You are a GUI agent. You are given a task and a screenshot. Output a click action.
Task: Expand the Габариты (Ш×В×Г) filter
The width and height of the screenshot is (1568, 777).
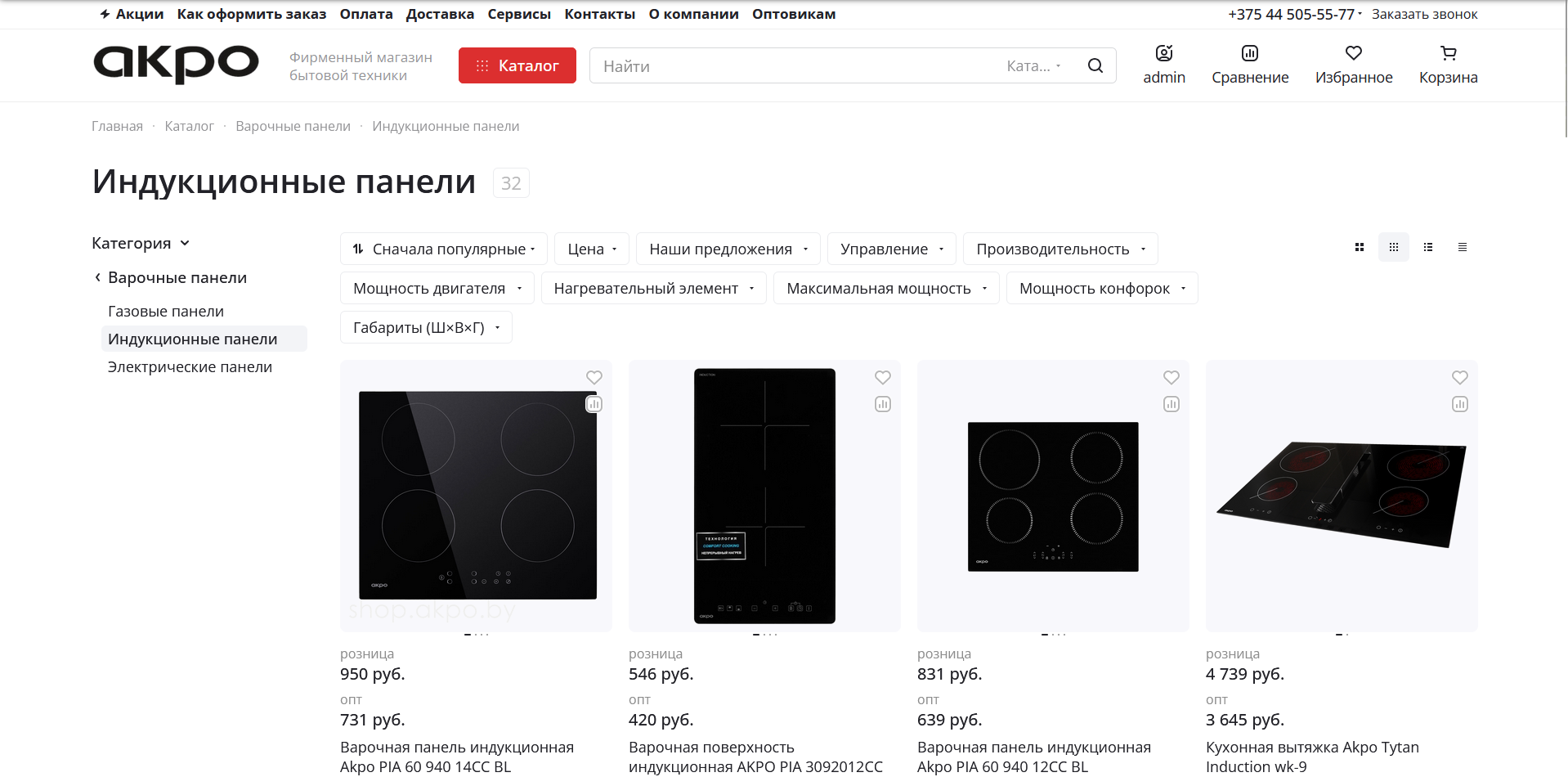tap(426, 327)
